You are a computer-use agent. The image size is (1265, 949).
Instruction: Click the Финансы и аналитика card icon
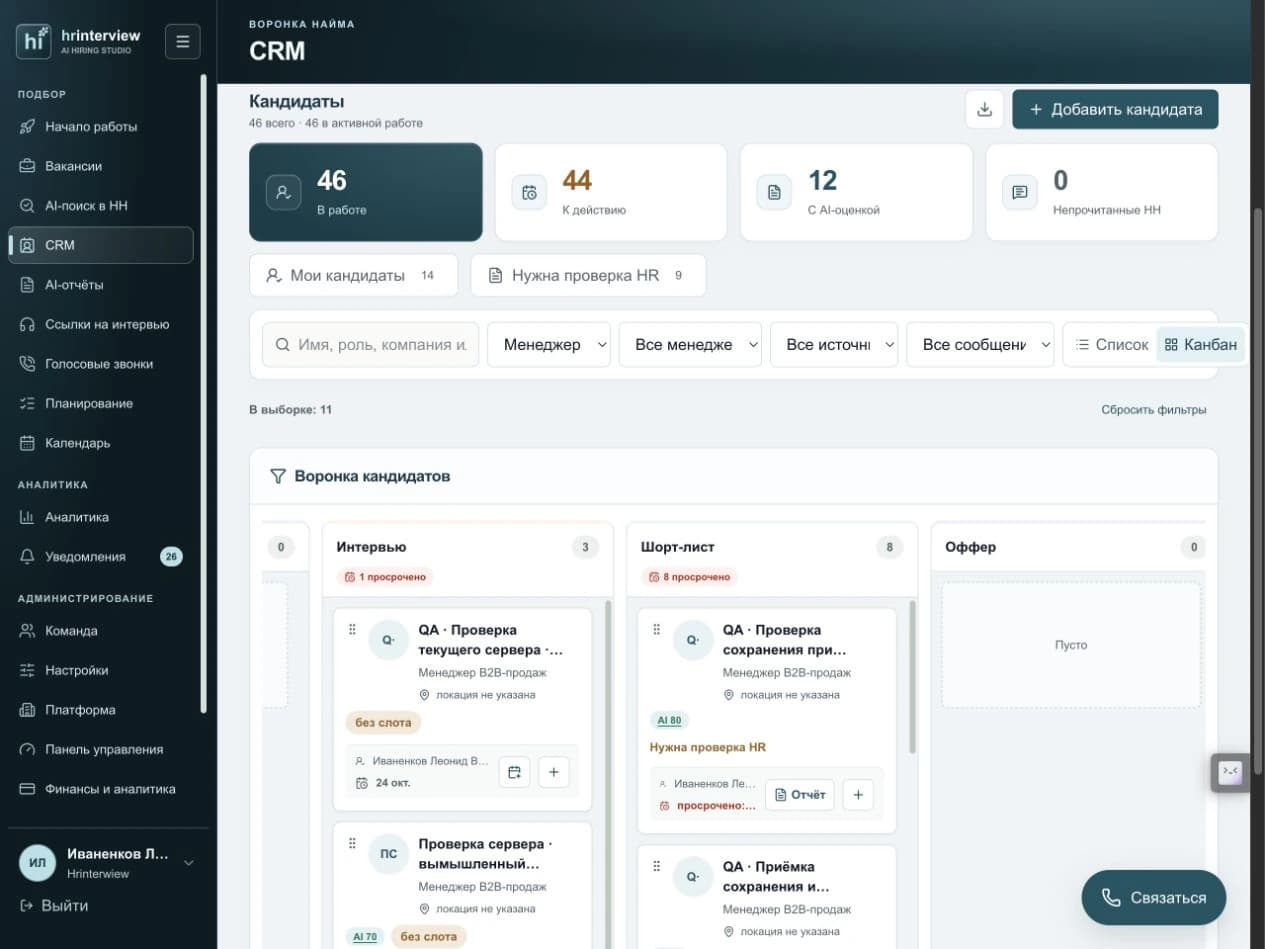[x=27, y=789]
